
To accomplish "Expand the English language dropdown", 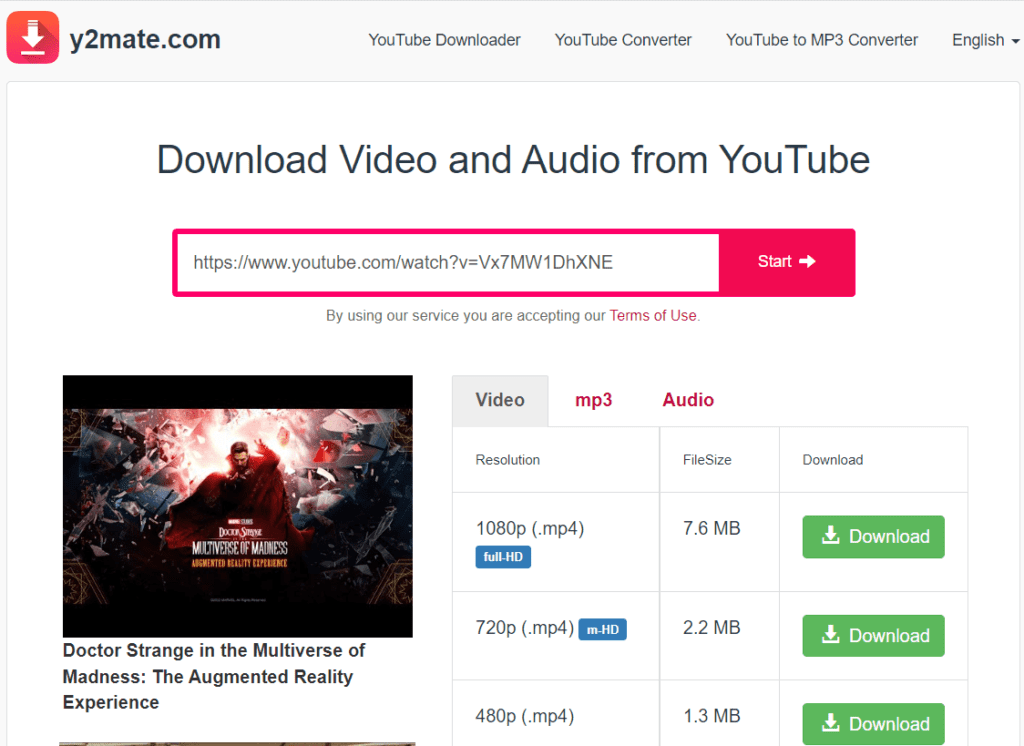I will [985, 40].
